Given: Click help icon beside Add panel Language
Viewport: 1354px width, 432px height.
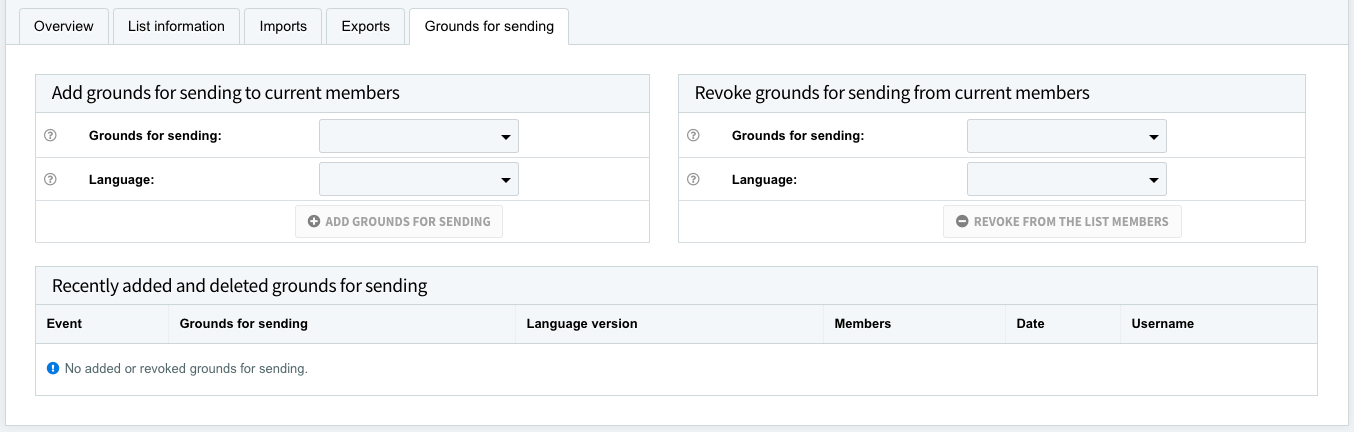Looking at the screenshot, I should tap(50, 180).
